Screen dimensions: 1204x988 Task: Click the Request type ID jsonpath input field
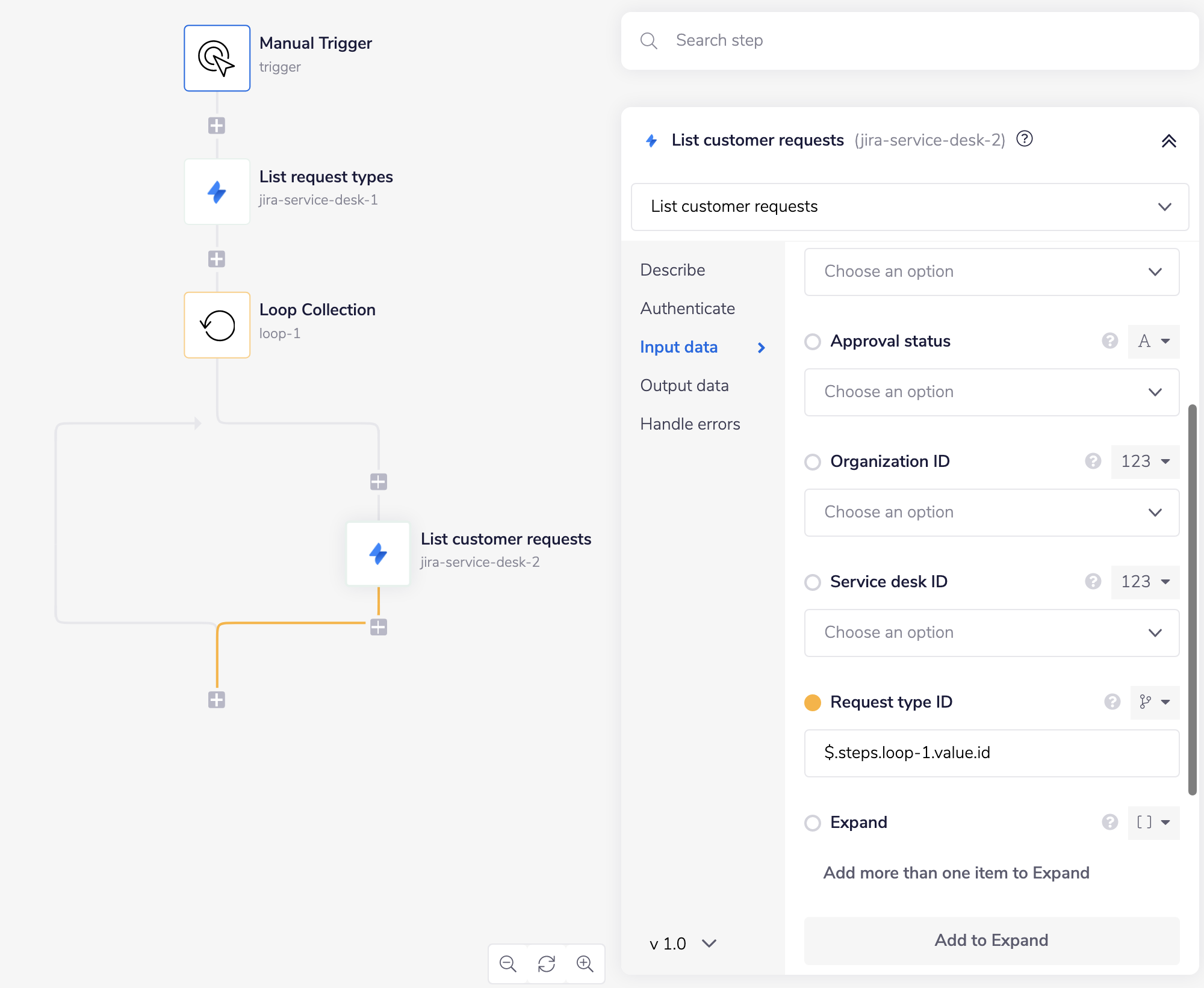pyautogui.click(x=991, y=753)
